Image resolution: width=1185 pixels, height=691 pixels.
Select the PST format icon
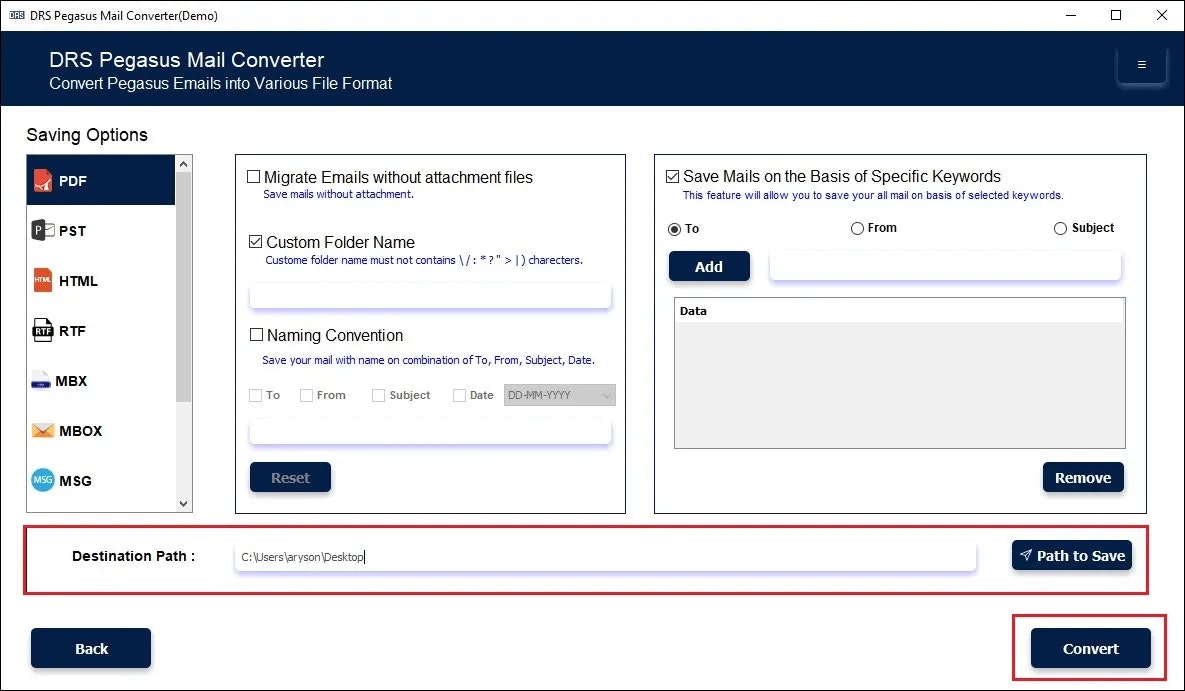point(43,230)
